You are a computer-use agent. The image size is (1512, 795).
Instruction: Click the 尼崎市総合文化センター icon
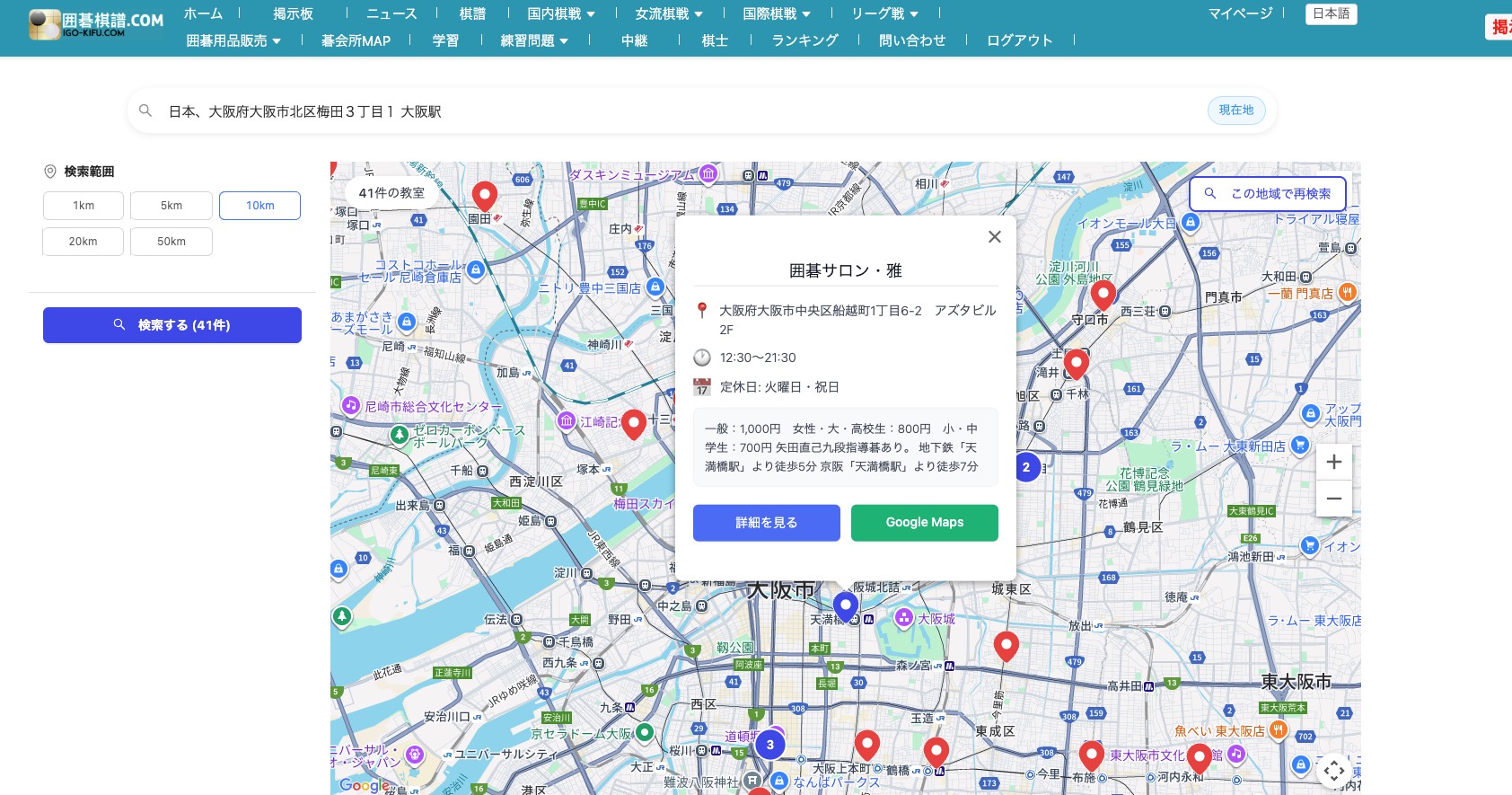coord(351,405)
